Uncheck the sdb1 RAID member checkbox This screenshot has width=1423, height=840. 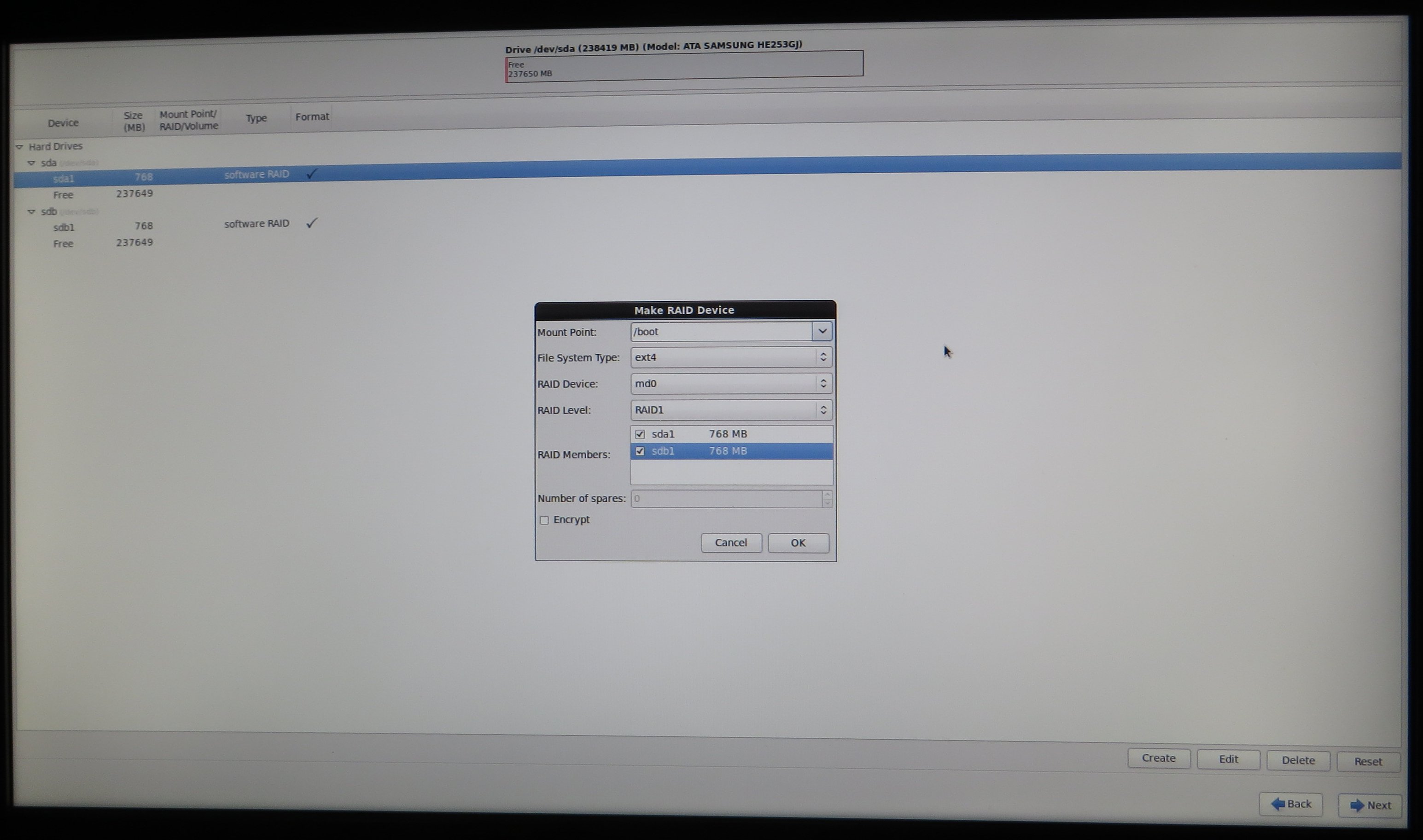pyautogui.click(x=640, y=451)
